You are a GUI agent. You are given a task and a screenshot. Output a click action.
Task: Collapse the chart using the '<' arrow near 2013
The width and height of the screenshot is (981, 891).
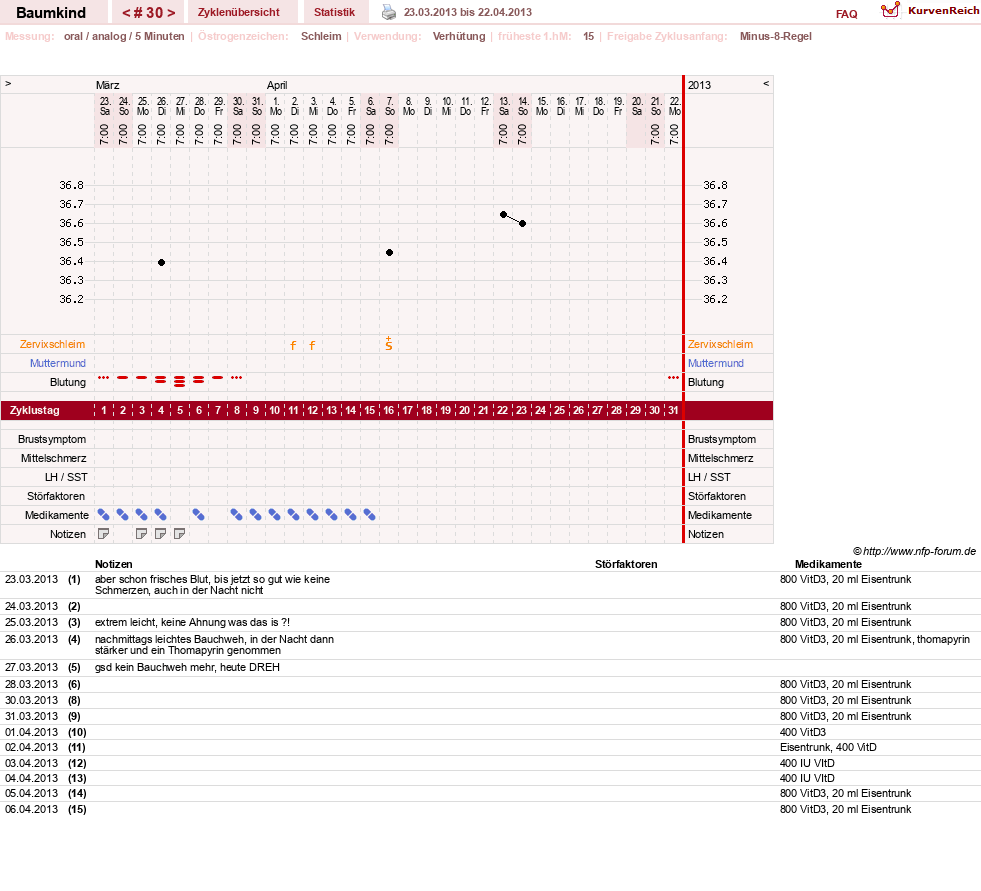[x=766, y=84]
